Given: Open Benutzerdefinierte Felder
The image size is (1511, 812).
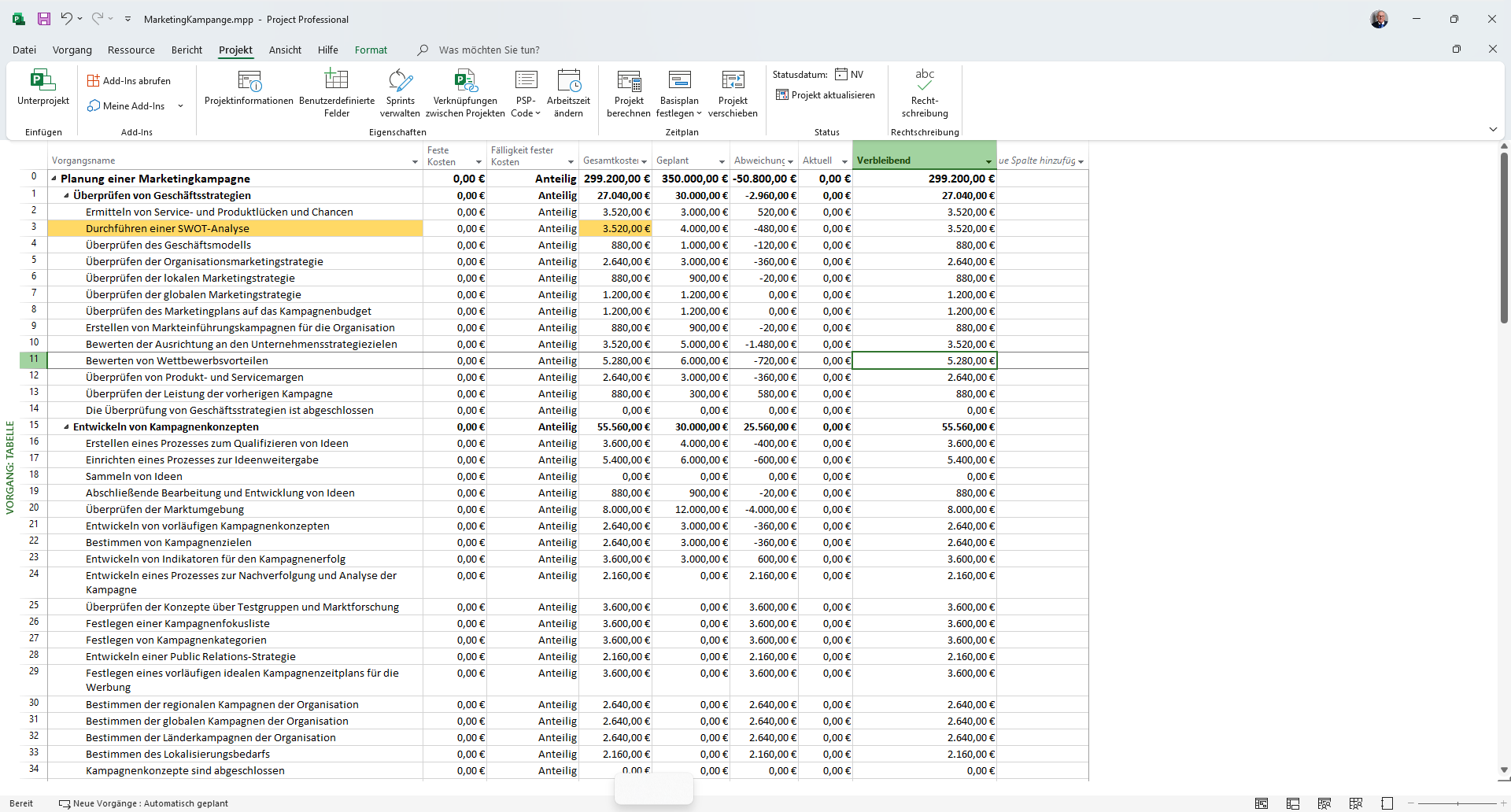Looking at the screenshot, I should (x=337, y=94).
